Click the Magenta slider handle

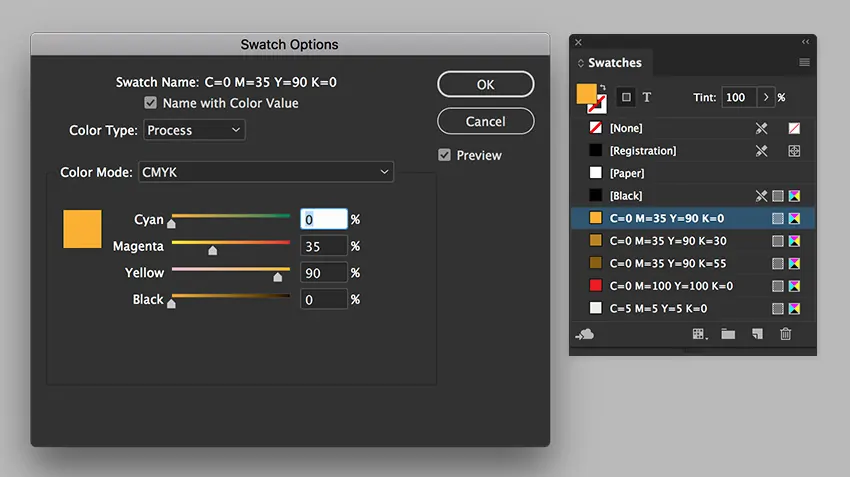click(212, 250)
